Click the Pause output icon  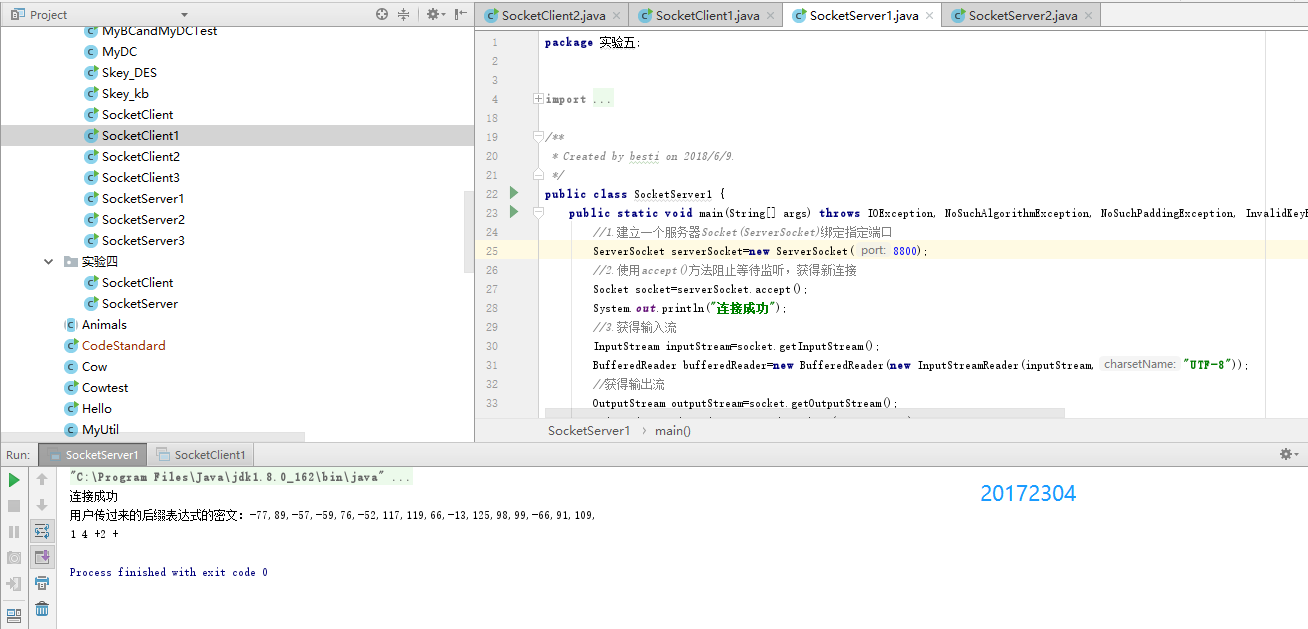(14, 532)
